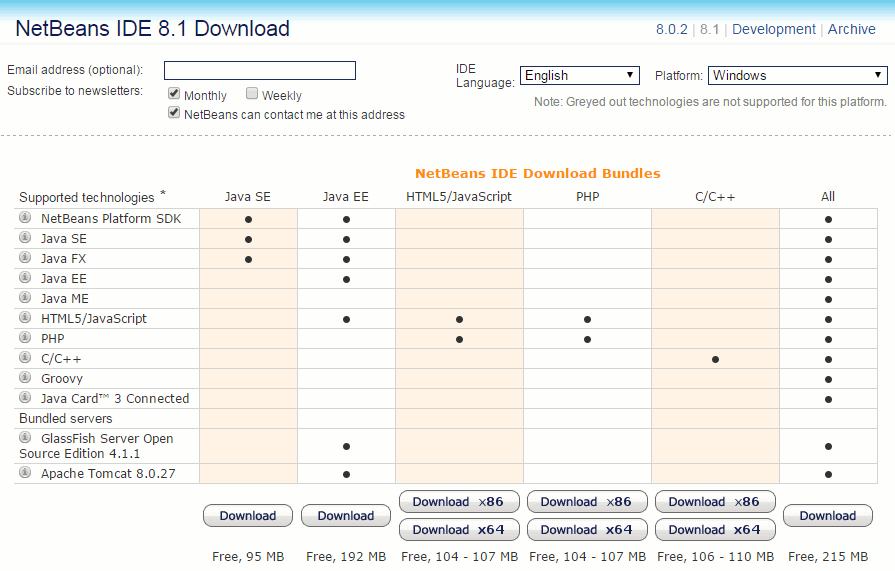Click info icon beside Apache Tomcat 8.0.27
The image size is (895, 571).
(25, 473)
